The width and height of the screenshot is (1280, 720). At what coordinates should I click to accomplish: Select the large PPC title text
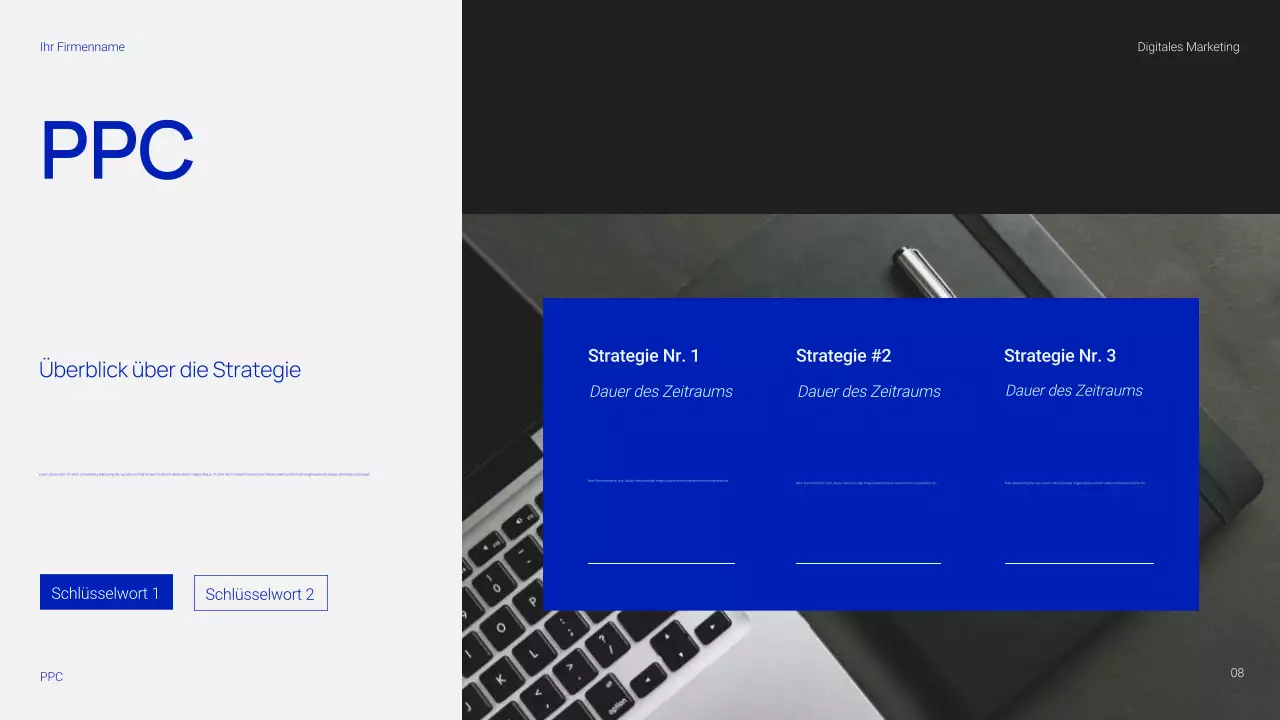point(117,151)
